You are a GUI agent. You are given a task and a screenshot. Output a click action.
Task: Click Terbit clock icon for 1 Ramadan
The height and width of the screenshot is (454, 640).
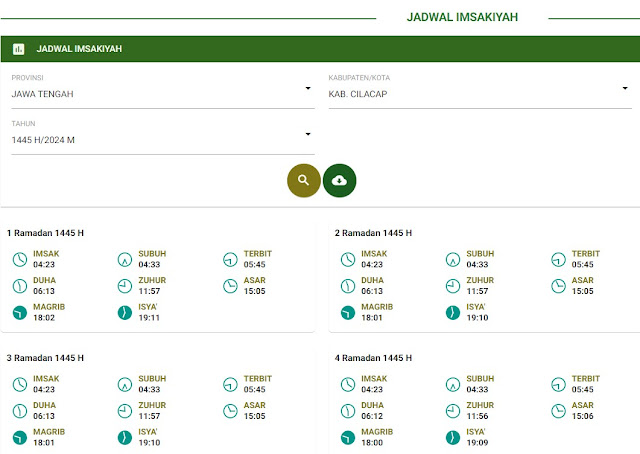[230, 259]
